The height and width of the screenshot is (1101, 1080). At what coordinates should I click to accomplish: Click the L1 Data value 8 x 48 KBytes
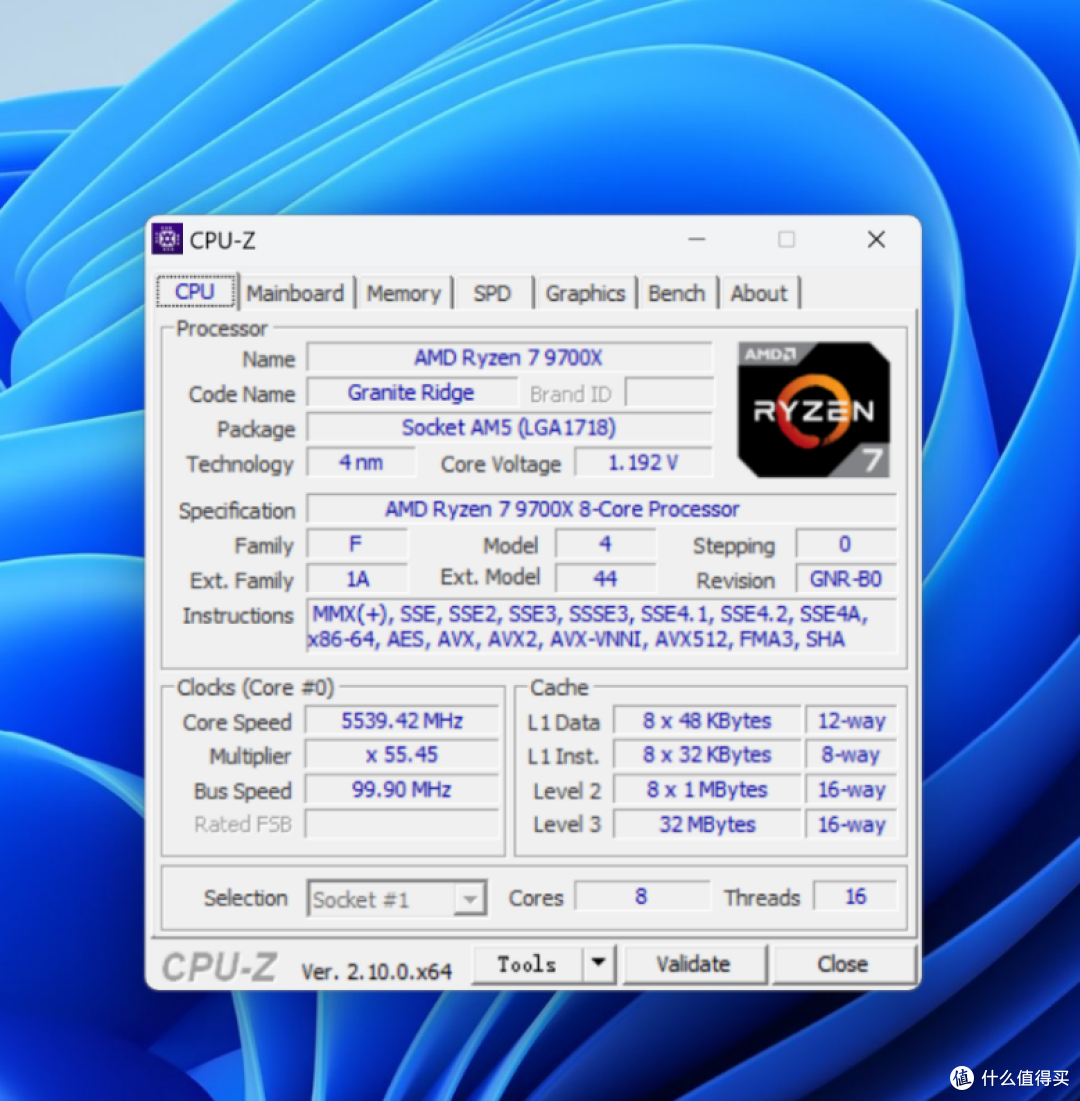(706, 721)
